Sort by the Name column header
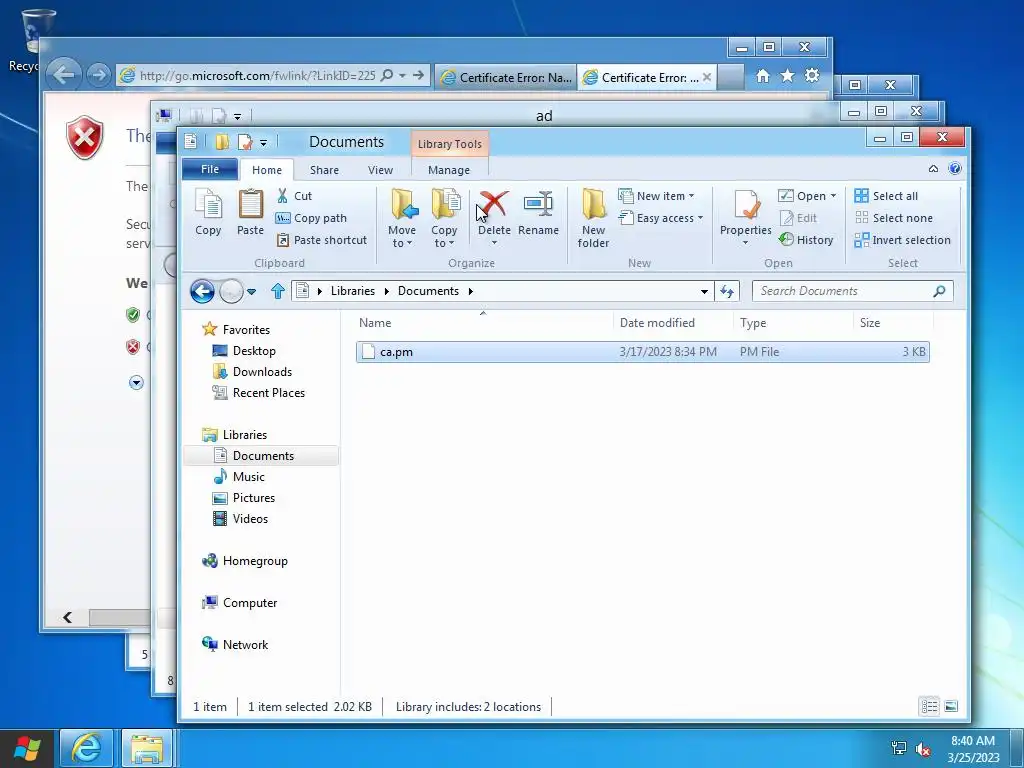Viewport: 1024px width, 768px height. [x=483, y=323]
